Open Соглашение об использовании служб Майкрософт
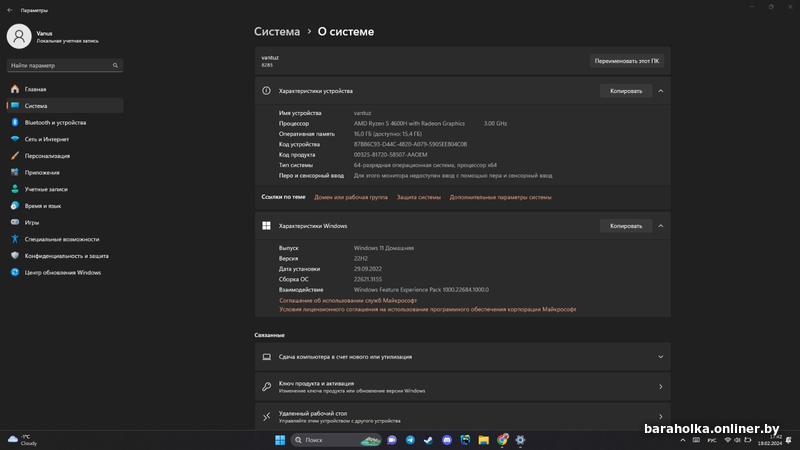This screenshot has height=450, width=800. 348,301
